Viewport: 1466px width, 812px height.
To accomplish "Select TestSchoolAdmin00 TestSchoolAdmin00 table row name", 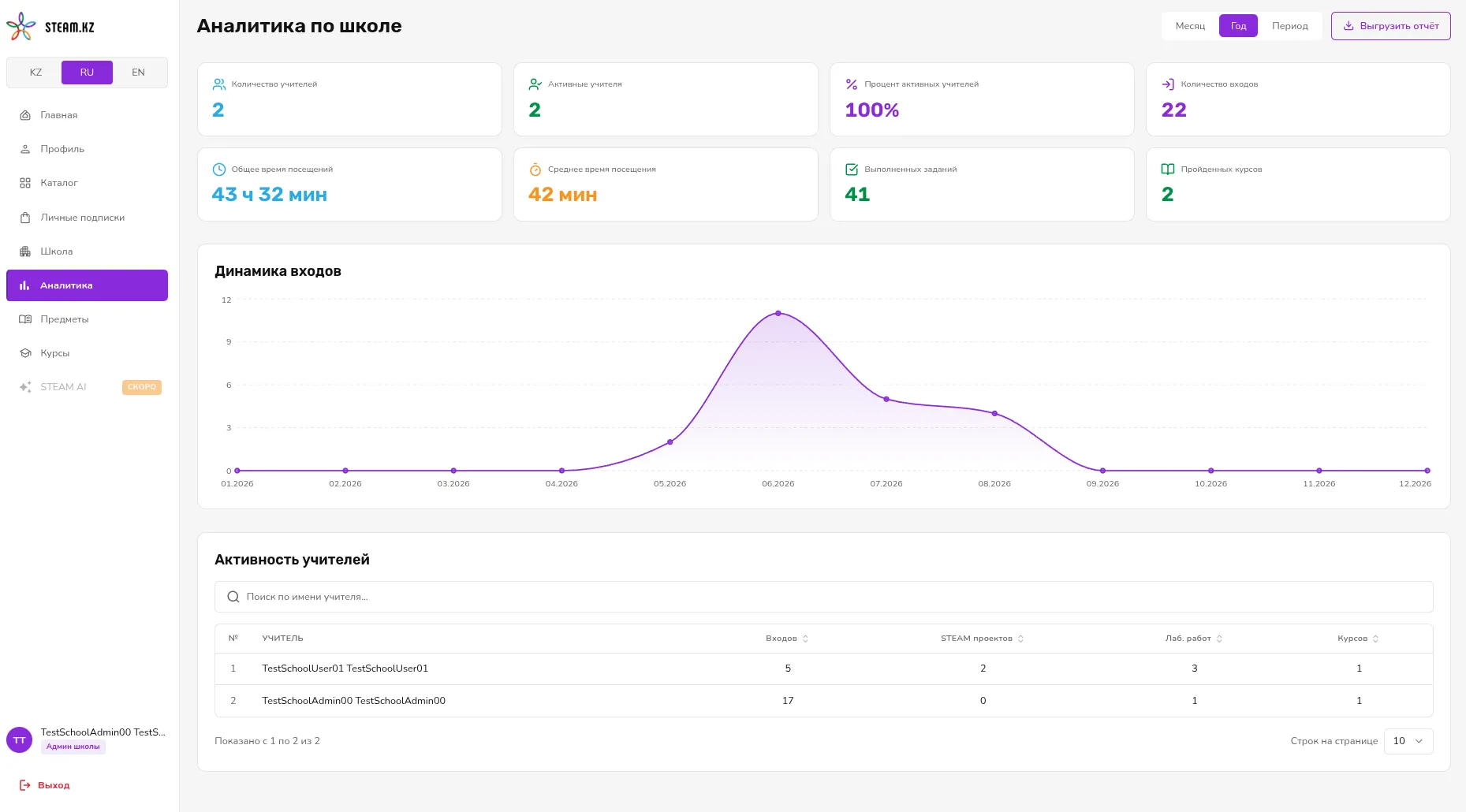I will pos(354,701).
